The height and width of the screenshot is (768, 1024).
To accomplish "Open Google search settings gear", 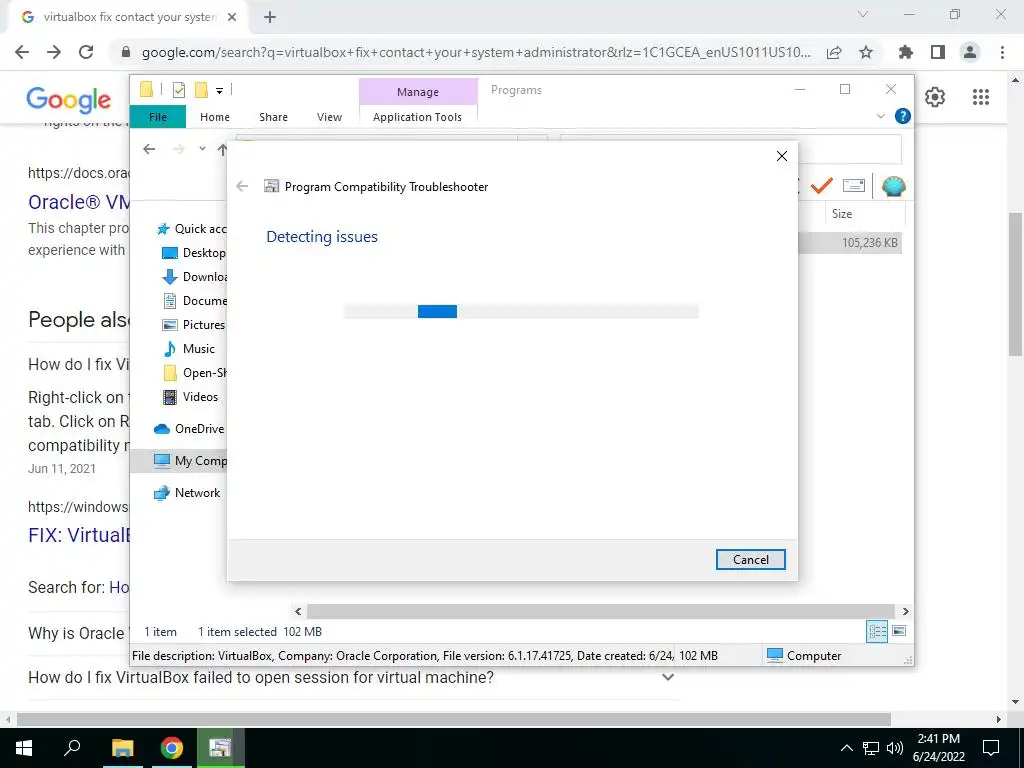I will [935, 97].
